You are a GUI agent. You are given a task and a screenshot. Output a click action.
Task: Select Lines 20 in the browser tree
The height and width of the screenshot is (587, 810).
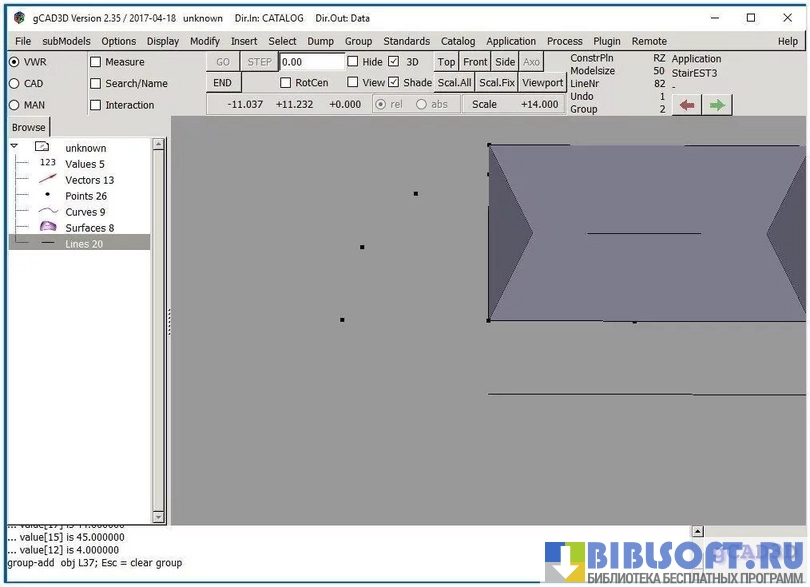tap(84, 244)
